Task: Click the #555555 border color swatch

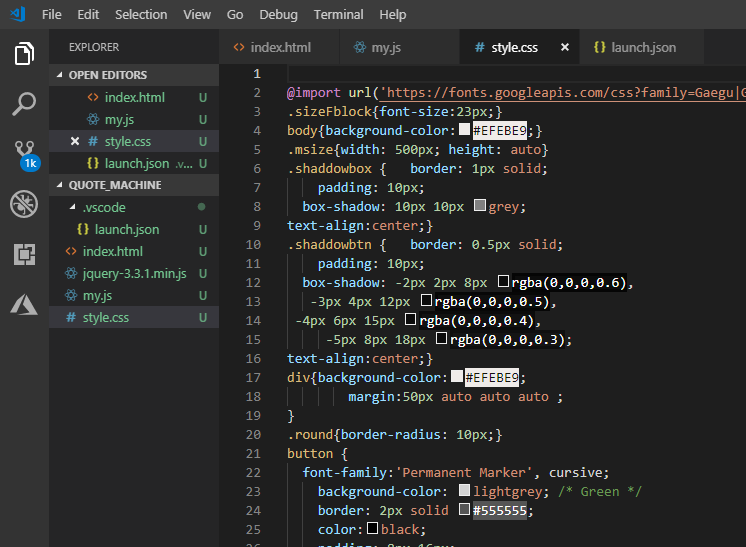Action: point(464,510)
